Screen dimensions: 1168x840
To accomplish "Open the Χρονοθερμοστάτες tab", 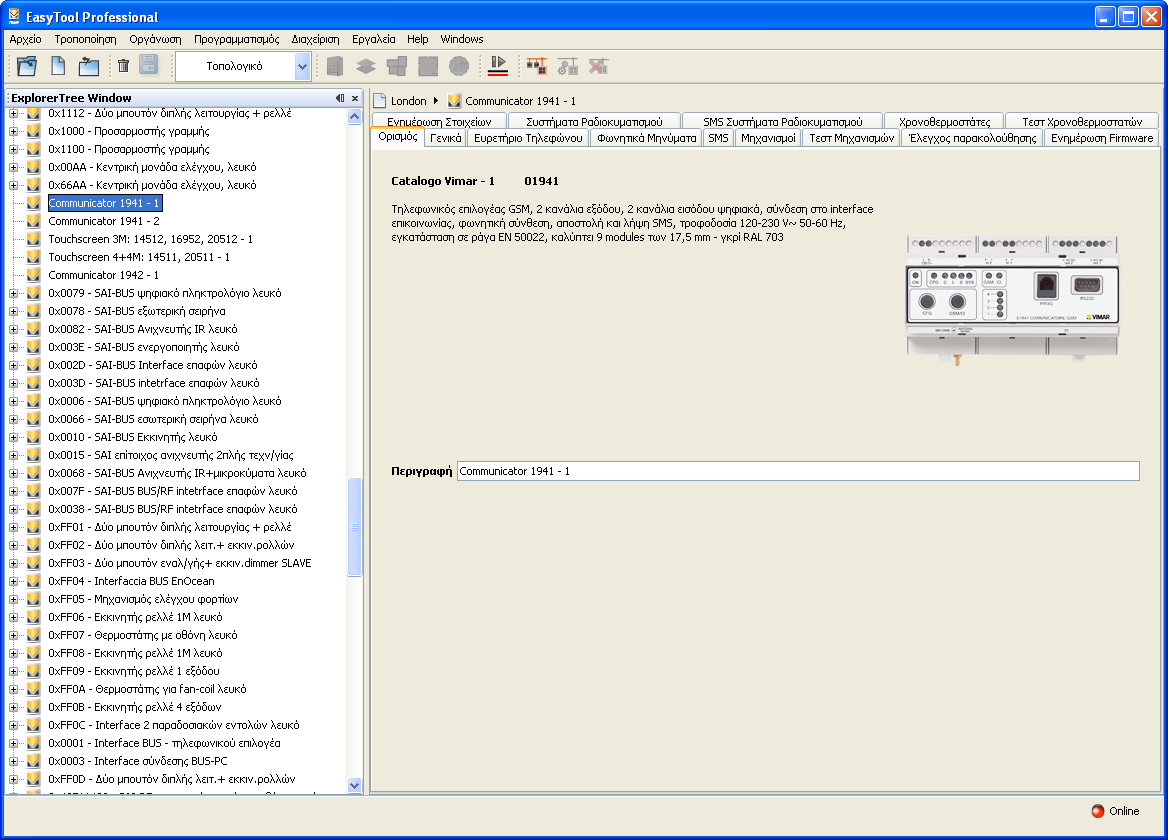I will click(945, 121).
